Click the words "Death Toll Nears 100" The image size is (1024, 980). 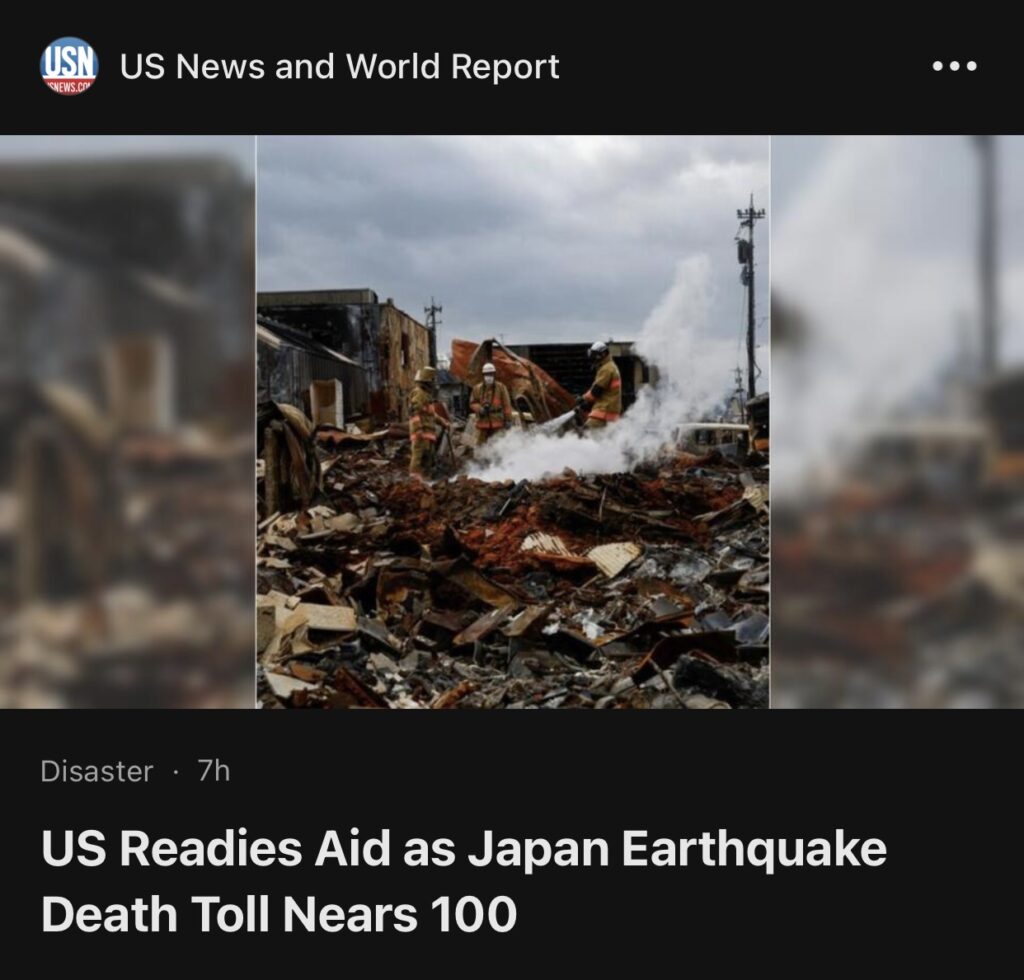tap(279, 913)
